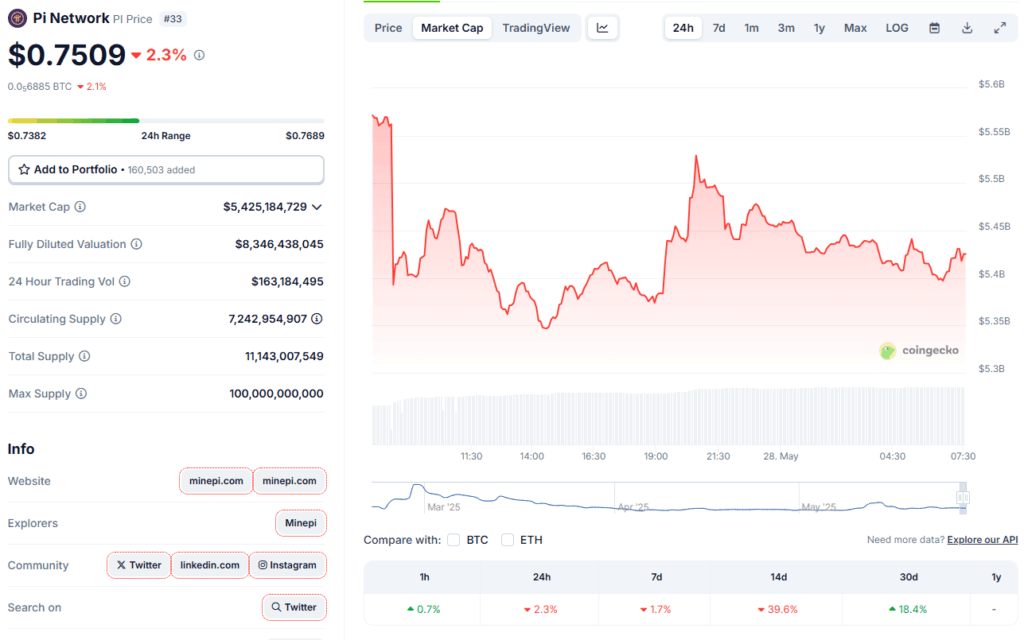Click the $0.7509 current price
This screenshot has height=640, width=1024.
point(67,55)
